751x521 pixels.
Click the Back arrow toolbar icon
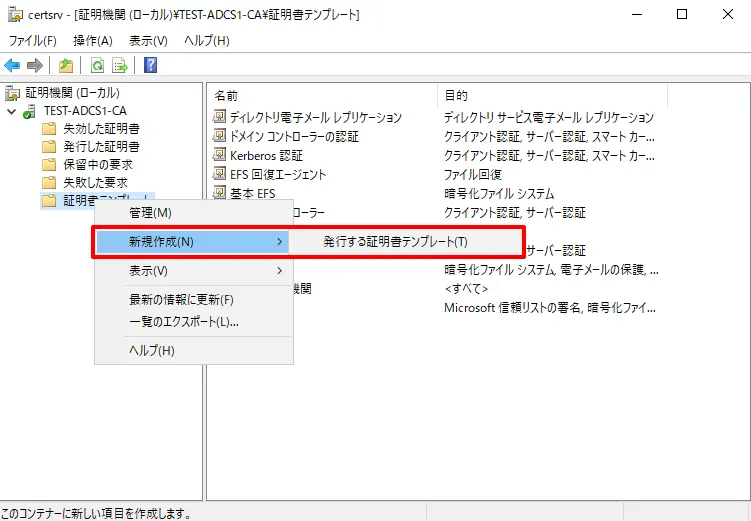pyautogui.click(x=12, y=65)
